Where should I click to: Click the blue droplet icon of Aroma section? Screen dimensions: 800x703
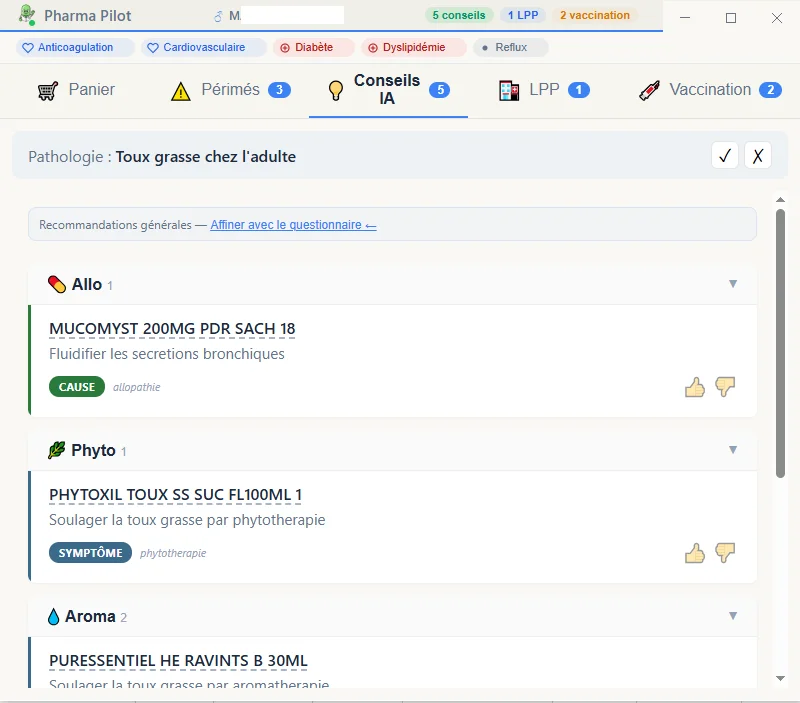(54, 616)
